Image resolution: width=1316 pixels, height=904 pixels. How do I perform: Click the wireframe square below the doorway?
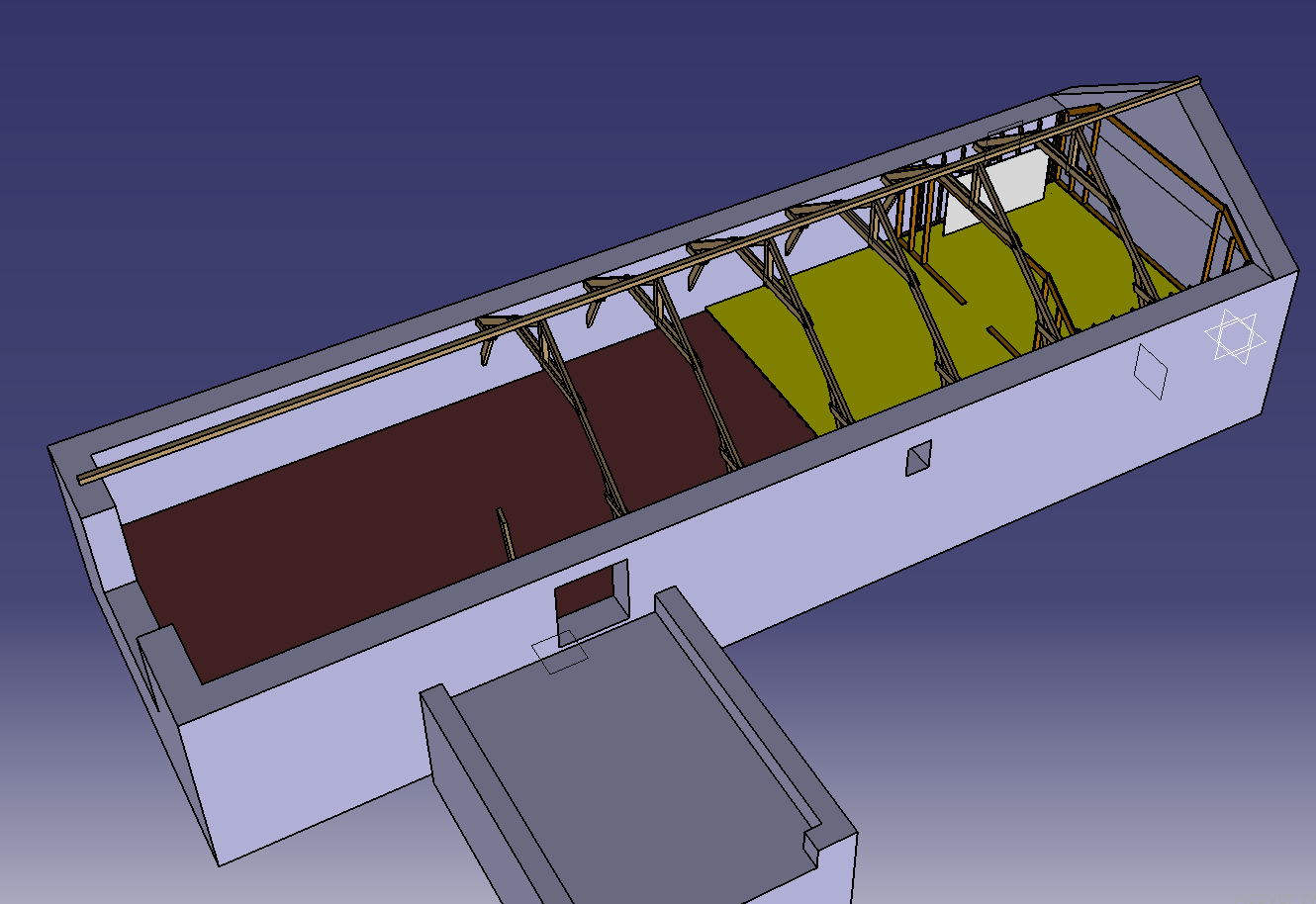(x=560, y=654)
